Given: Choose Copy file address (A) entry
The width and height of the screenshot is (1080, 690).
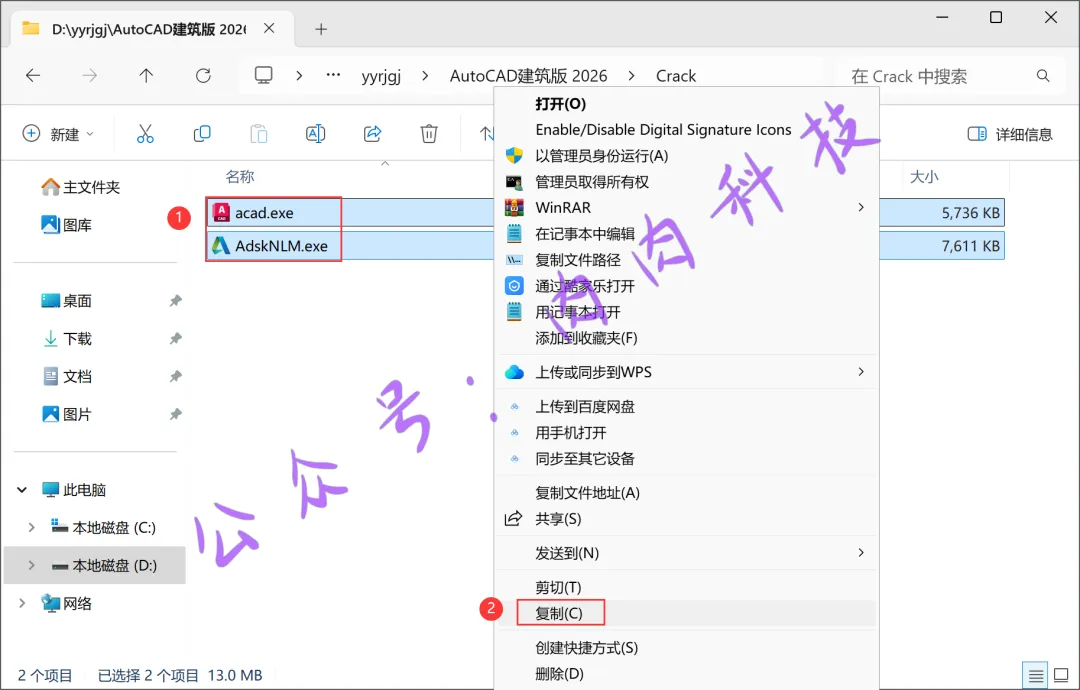Looking at the screenshot, I should (x=686, y=493).
